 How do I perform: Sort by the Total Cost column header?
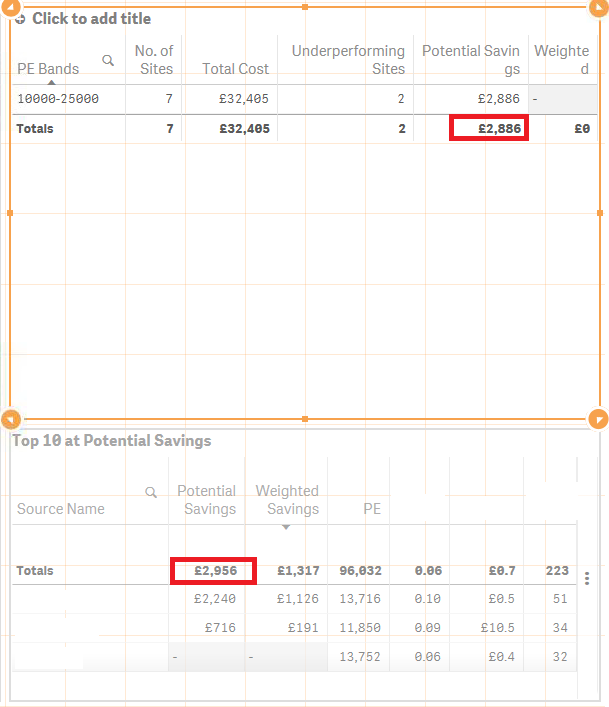pos(235,69)
